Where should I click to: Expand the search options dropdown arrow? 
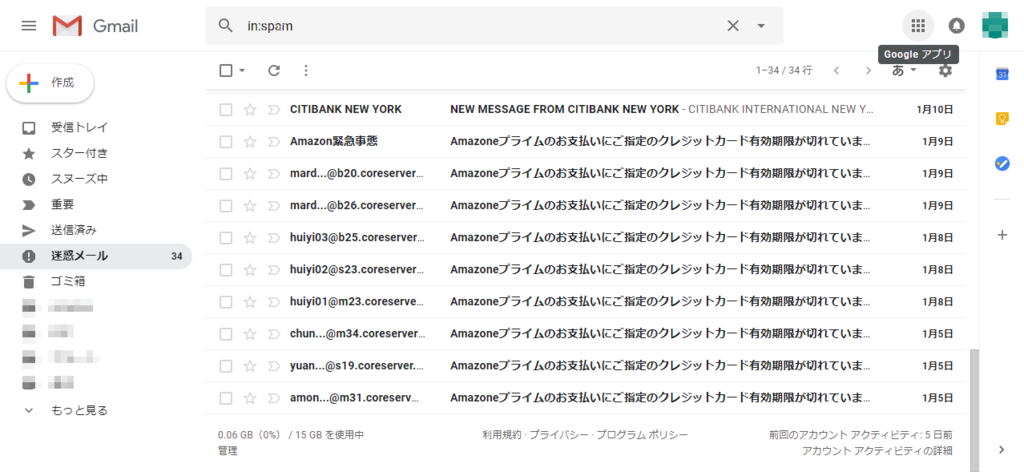coord(760,26)
